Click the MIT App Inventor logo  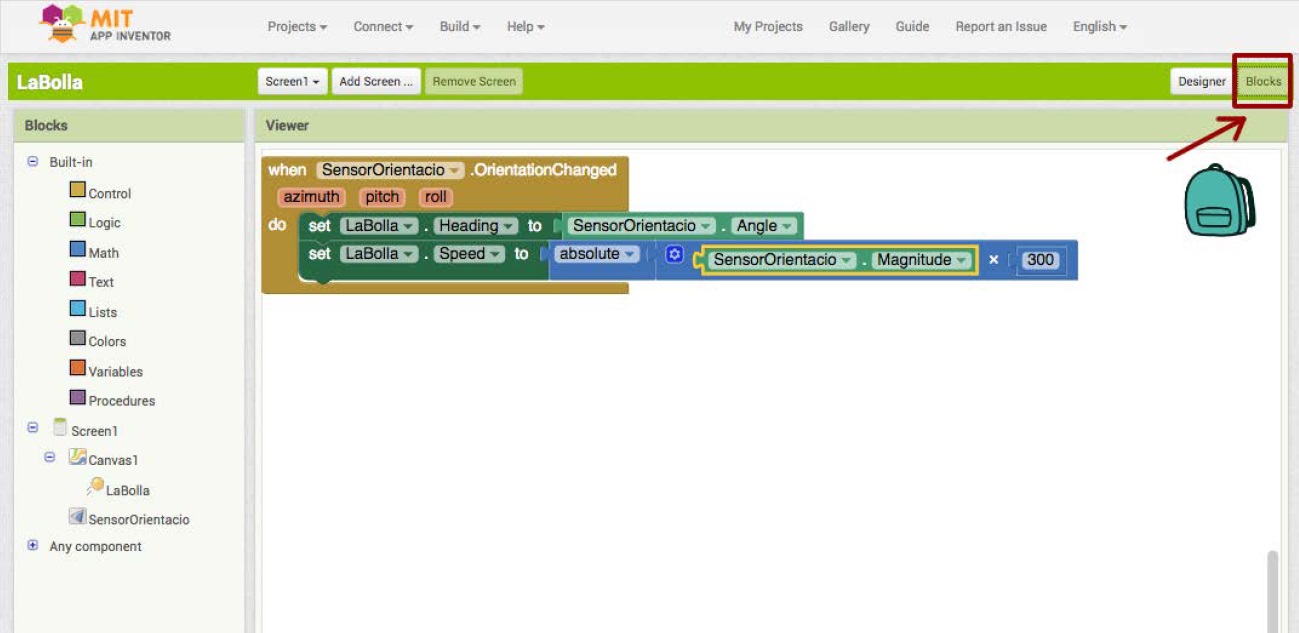coord(105,24)
